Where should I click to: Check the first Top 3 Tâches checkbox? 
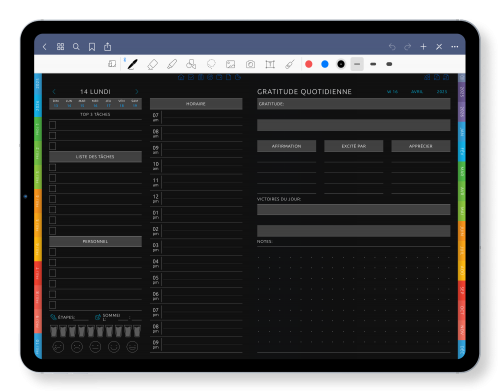click(x=53, y=125)
